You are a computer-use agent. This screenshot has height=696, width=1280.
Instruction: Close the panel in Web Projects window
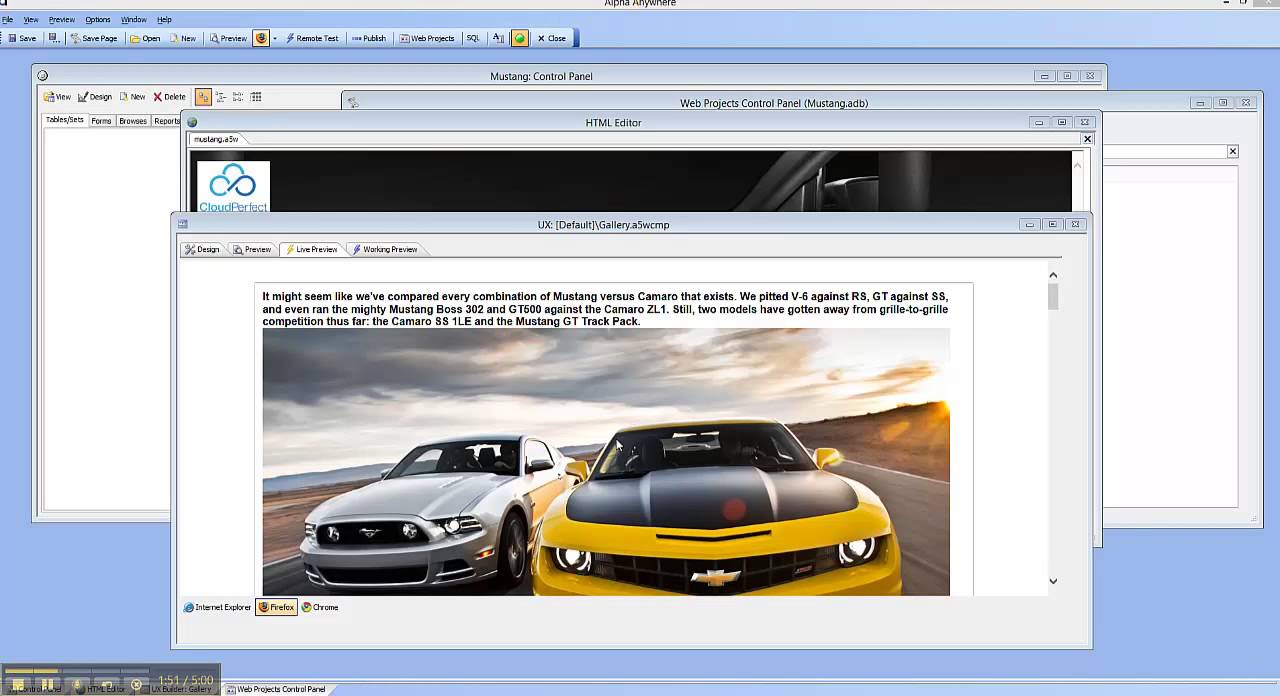(1232, 151)
